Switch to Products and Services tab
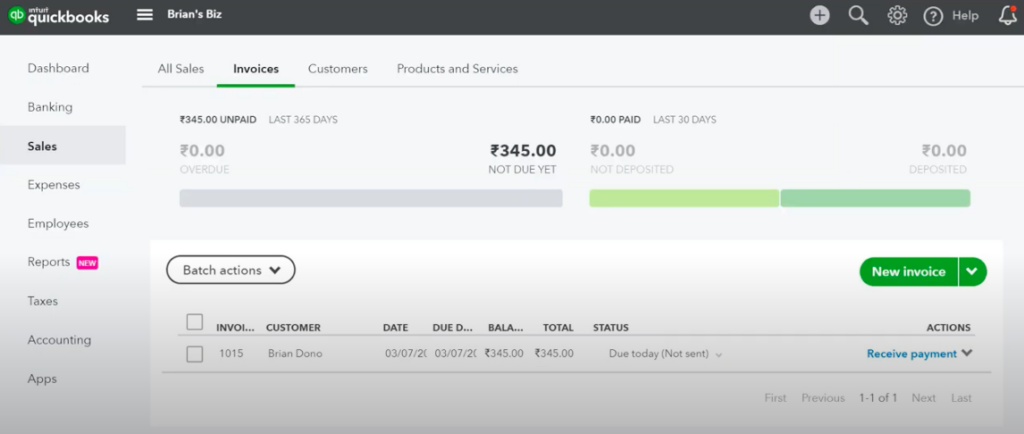Viewport: 1024px width, 434px height. pyautogui.click(x=457, y=69)
